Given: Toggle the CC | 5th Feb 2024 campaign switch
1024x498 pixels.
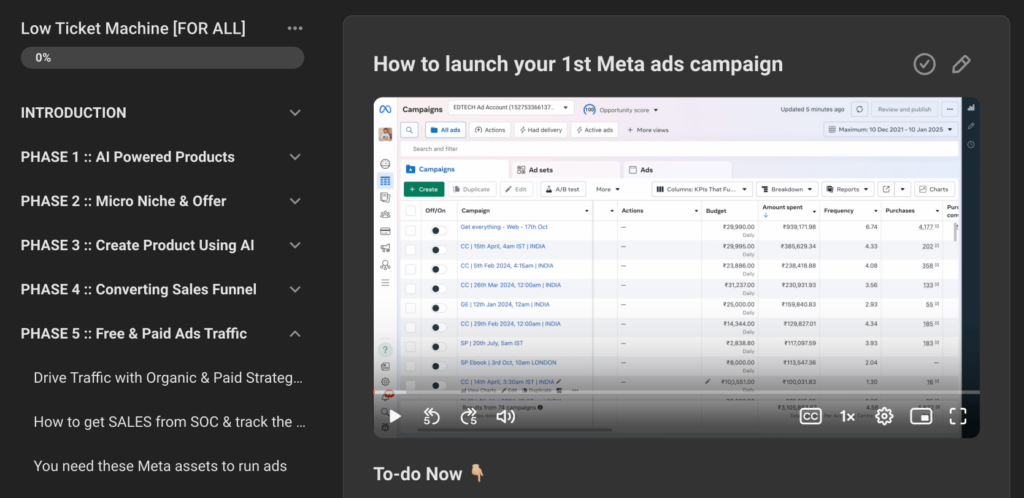Looking at the screenshot, I should click(439, 269).
